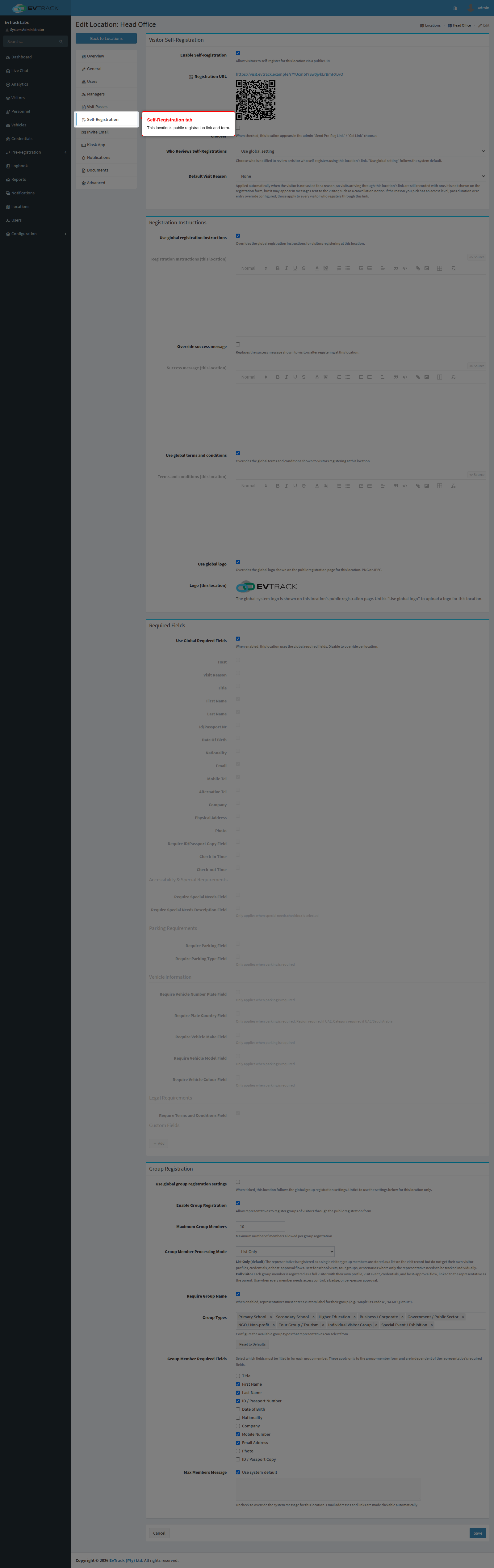
Task: Click the Visitors icon in the sidebar
Action: (8, 98)
